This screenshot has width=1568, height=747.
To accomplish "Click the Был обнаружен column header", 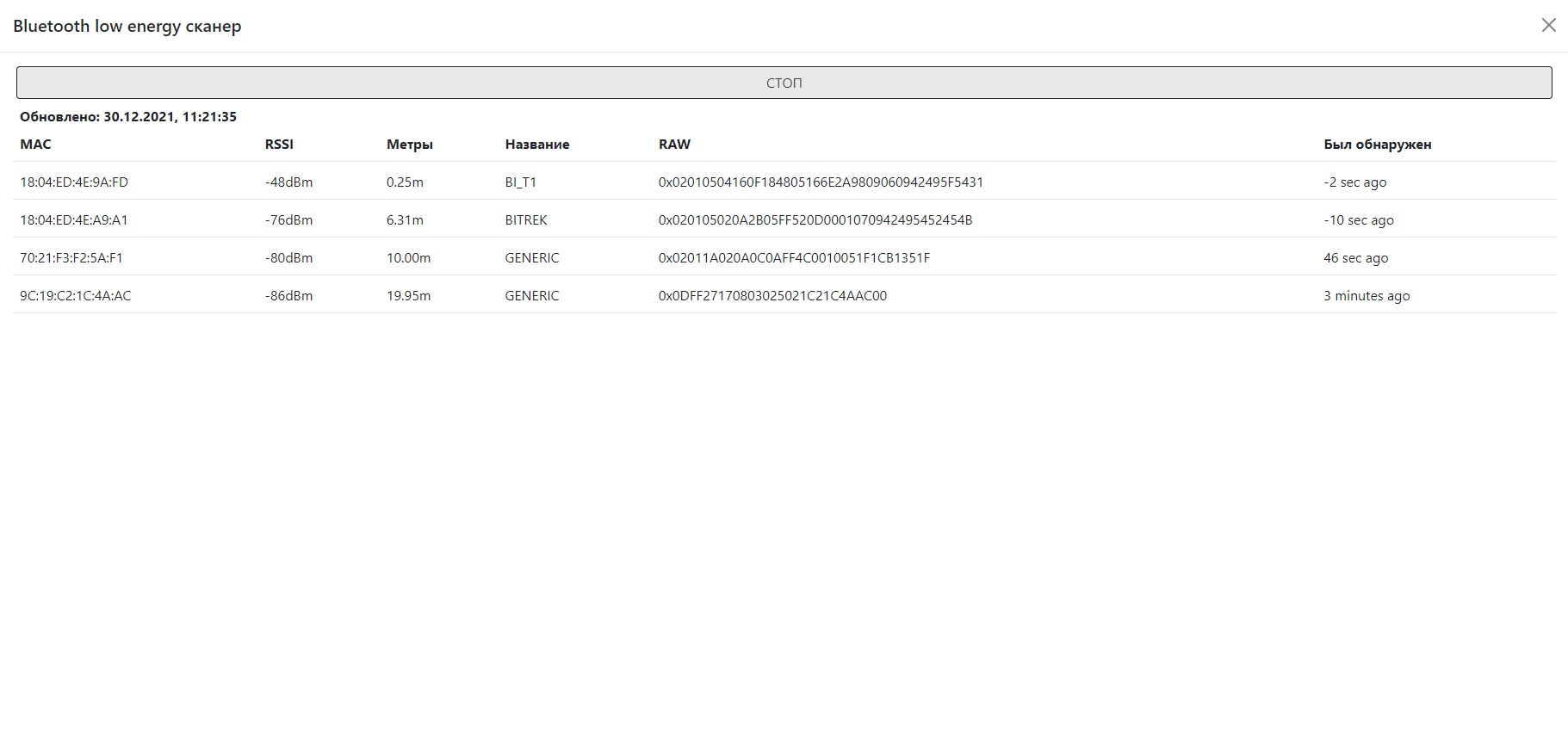I will pos(1377,145).
